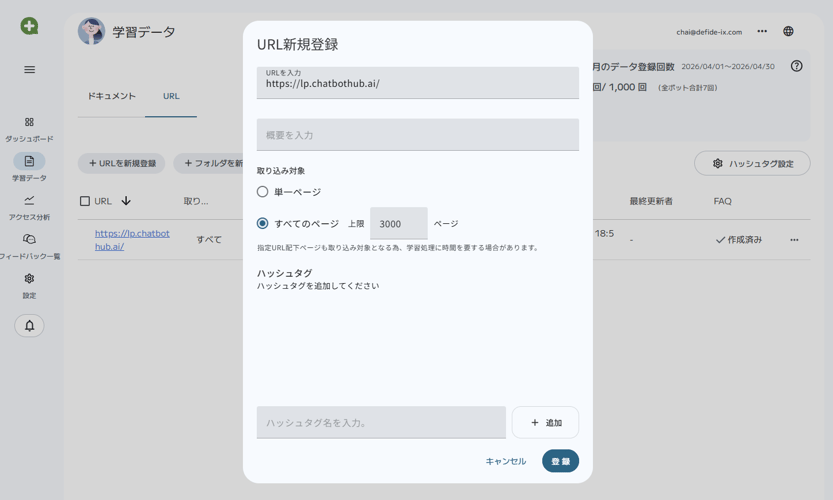Click the notification bell icon

point(29,326)
